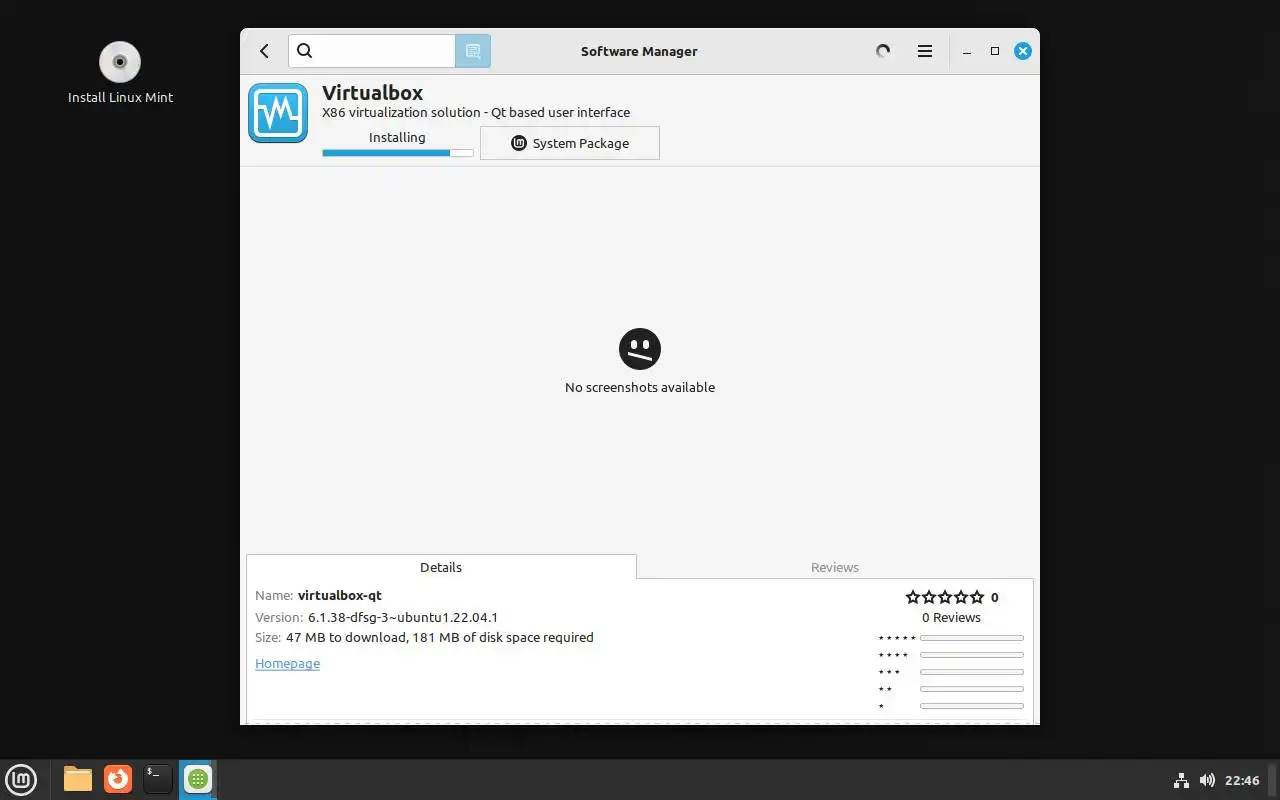Image resolution: width=1280 pixels, height=800 pixels.
Task: Open the Terminal from the taskbar
Action: [158, 779]
